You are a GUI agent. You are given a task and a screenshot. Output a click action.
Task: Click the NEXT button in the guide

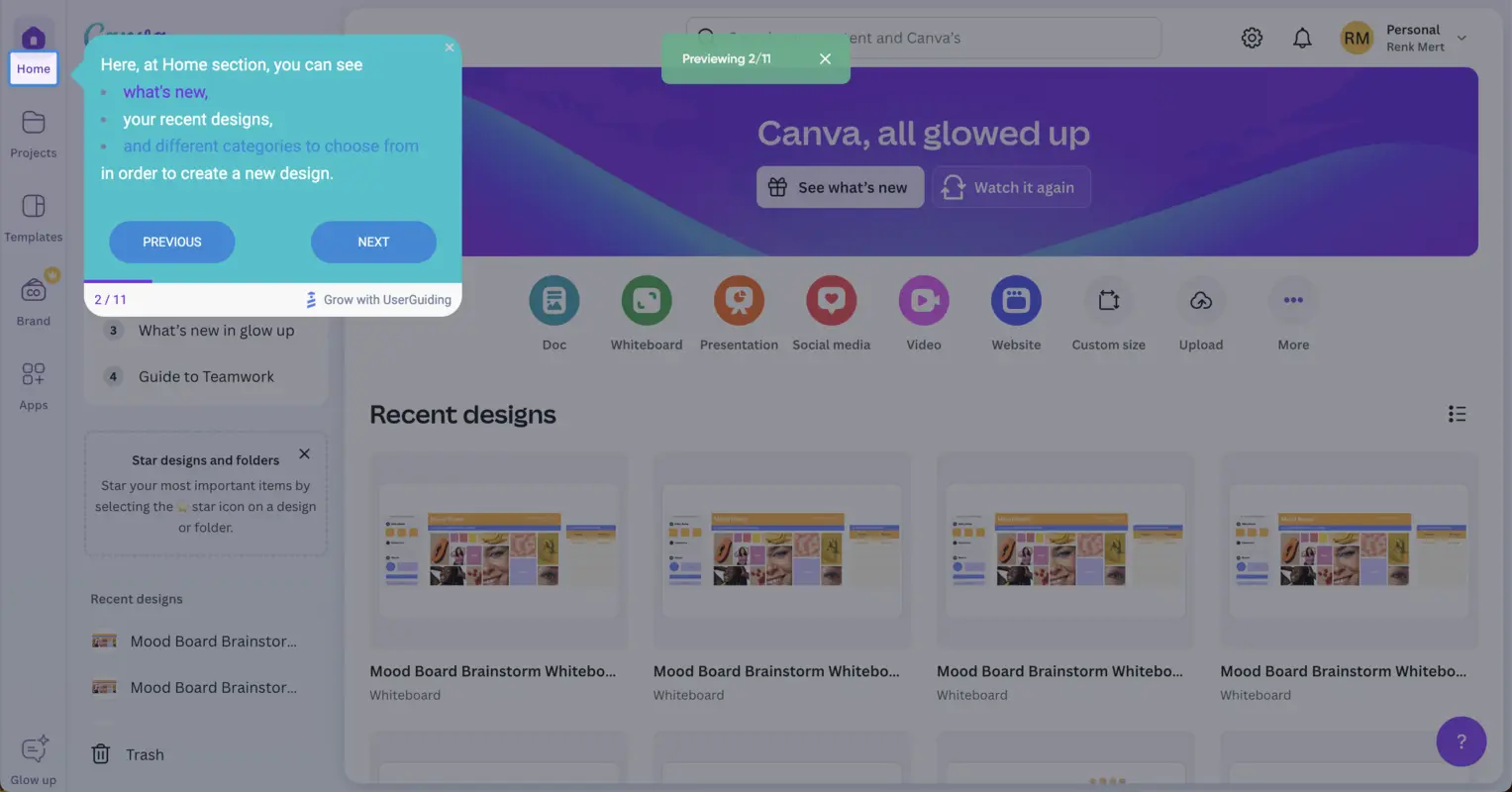pyautogui.click(x=373, y=242)
